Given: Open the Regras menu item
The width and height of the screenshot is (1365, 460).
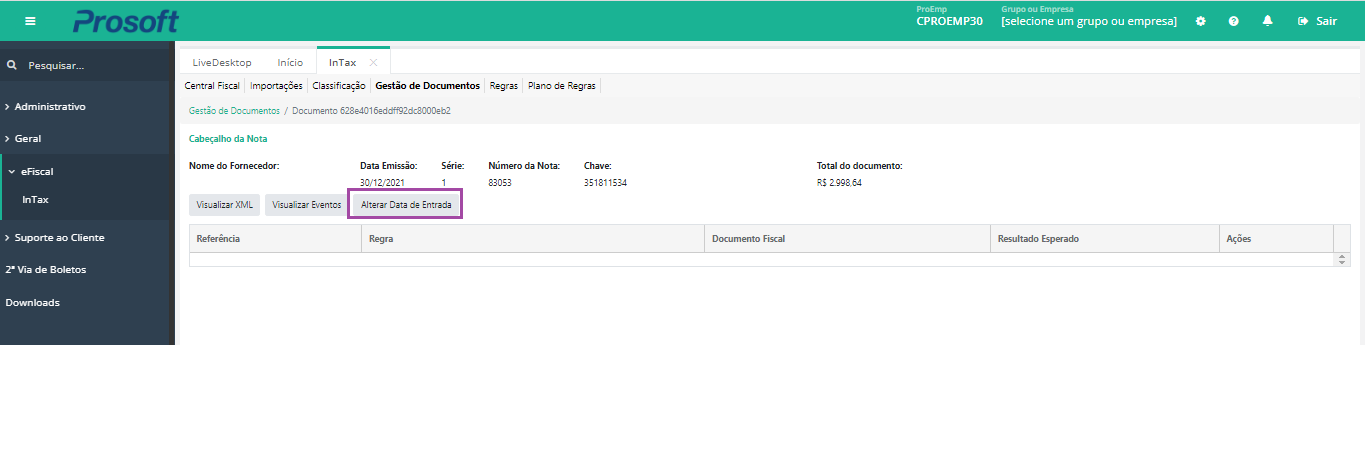Looking at the screenshot, I should point(504,86).
